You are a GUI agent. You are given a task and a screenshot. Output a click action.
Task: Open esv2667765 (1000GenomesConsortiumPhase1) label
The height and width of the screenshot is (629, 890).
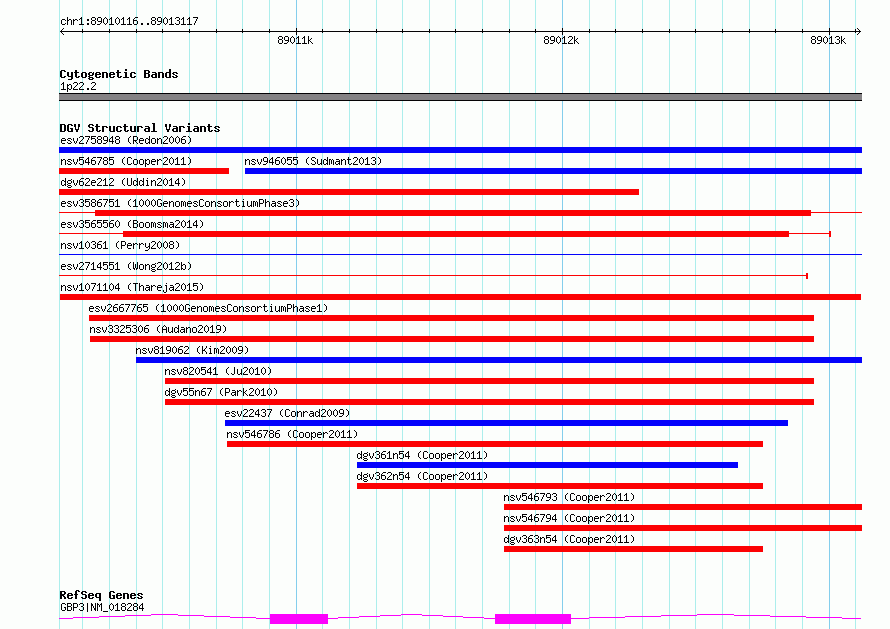(208, 308)
